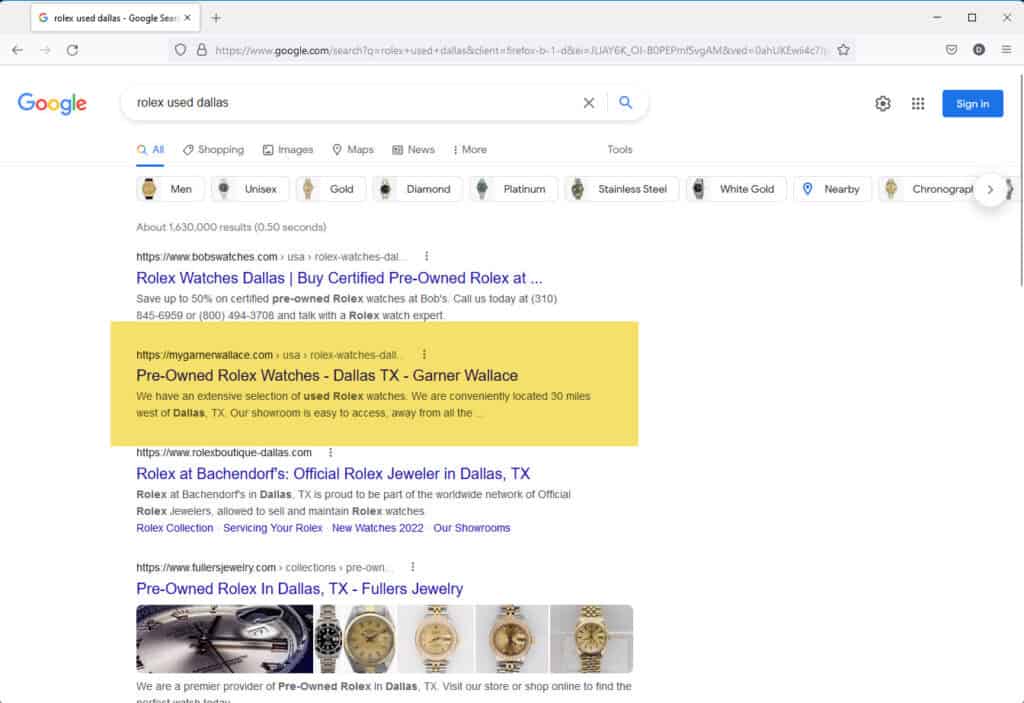Click the blue magnifier search button
This screenshot has width=1024, height=703.
click(626, 103)
